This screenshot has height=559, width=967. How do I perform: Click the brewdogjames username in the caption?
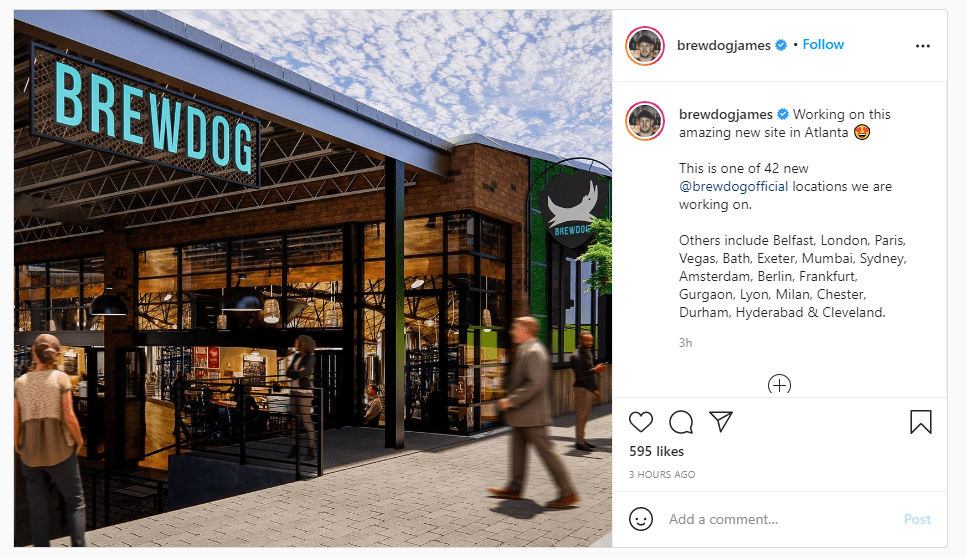tap(725, 114)
